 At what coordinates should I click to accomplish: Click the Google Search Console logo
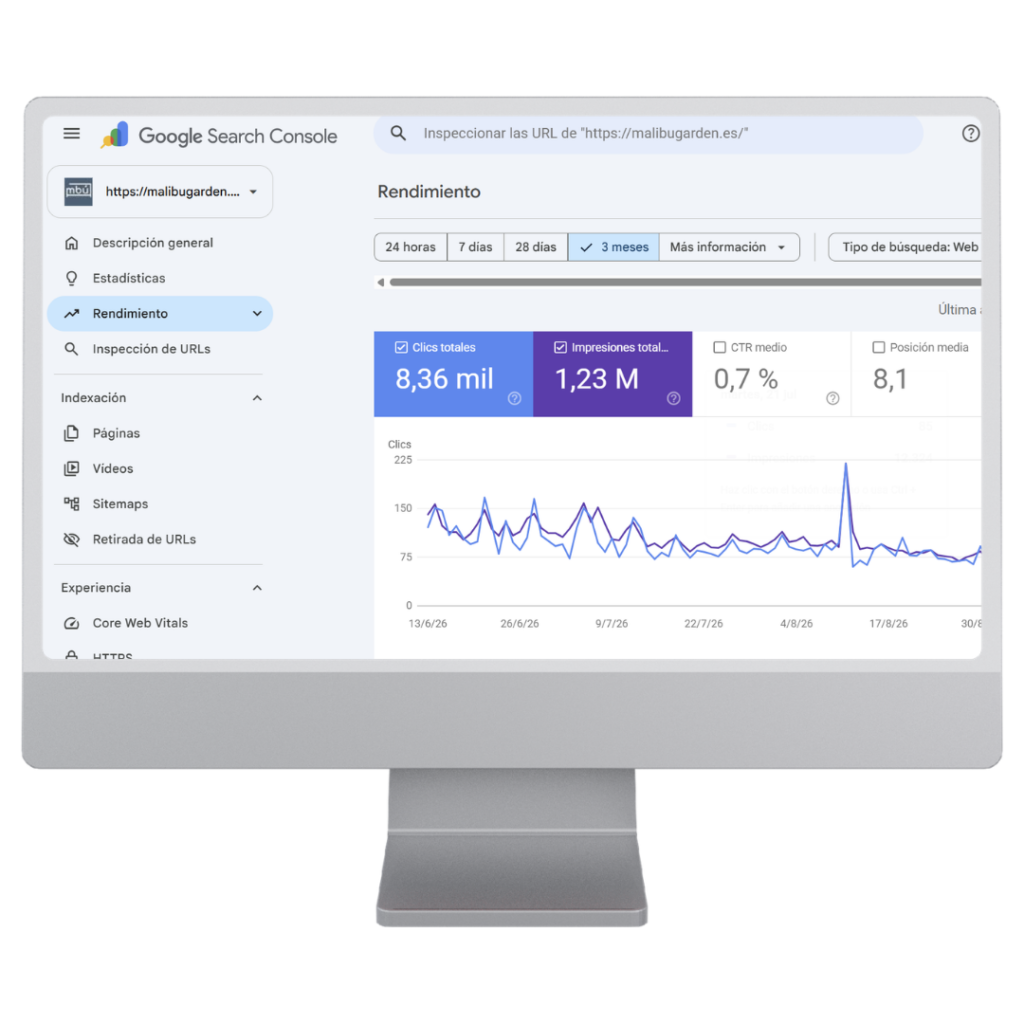[219, 135]
